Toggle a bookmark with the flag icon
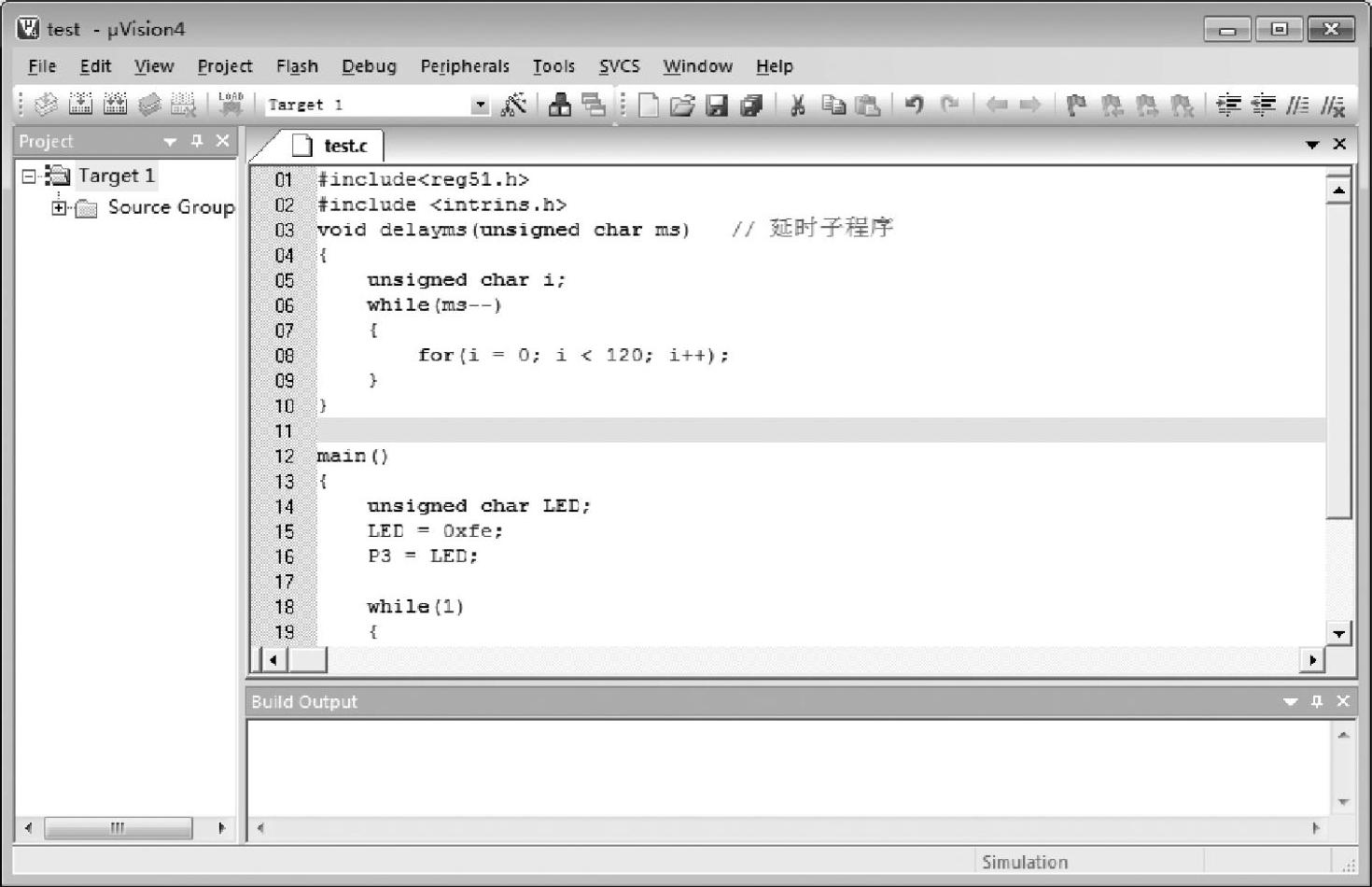This screenshot has height=887, width=1372. click(x=1076, y=105)
